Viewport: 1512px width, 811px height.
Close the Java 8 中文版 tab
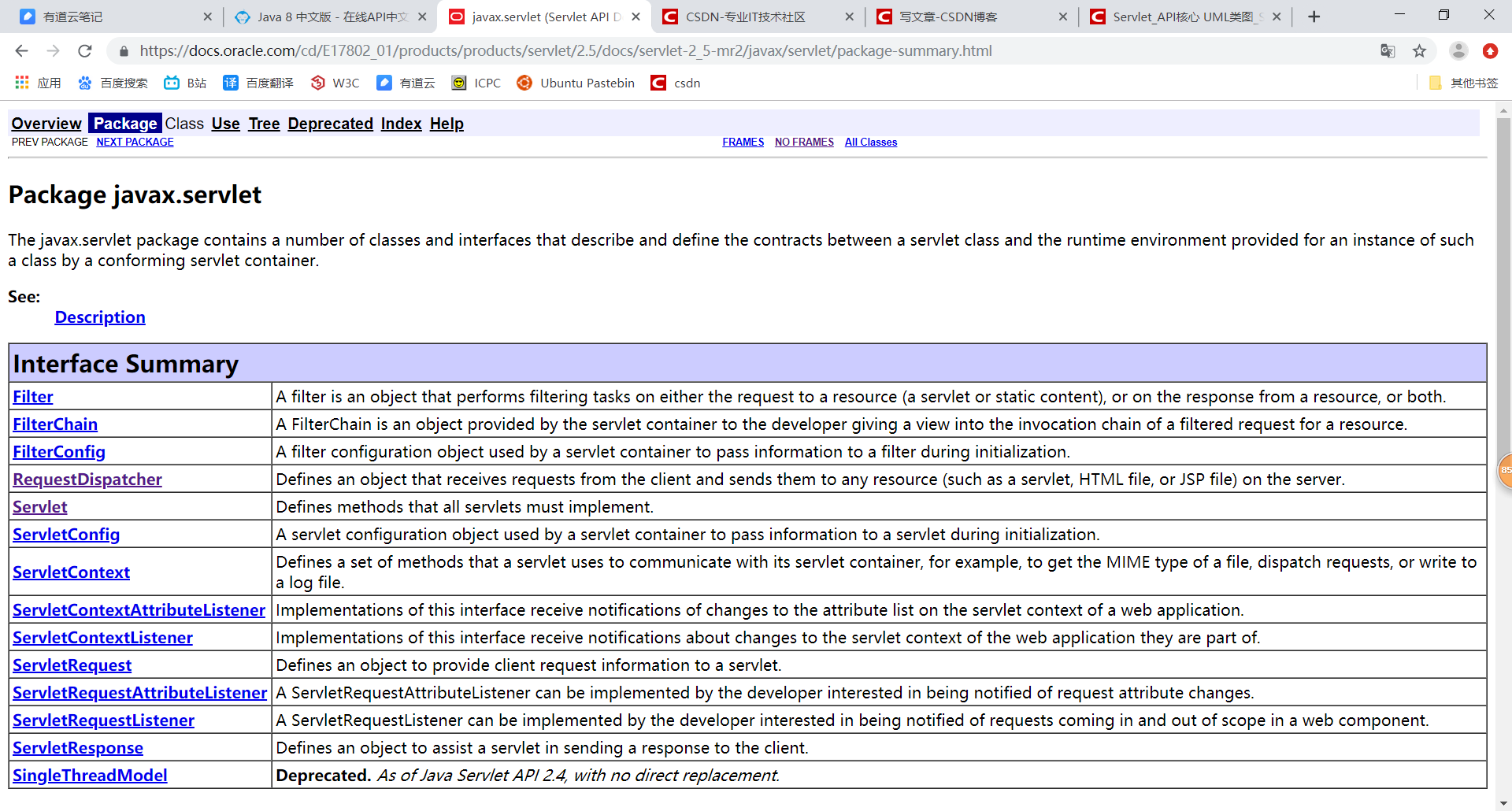click(x=422, y=17)
